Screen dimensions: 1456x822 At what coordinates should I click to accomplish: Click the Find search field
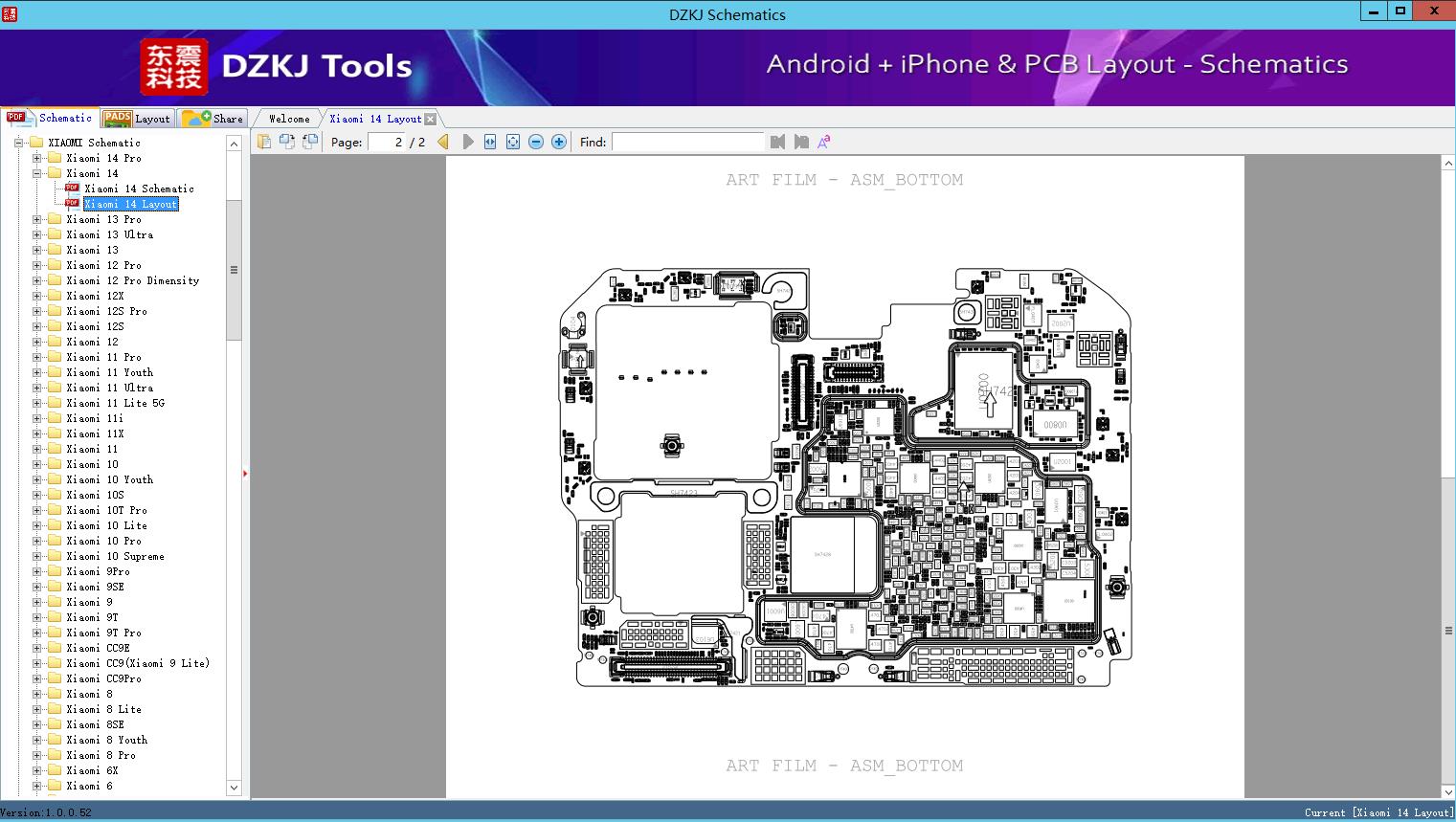pos(688,142)
